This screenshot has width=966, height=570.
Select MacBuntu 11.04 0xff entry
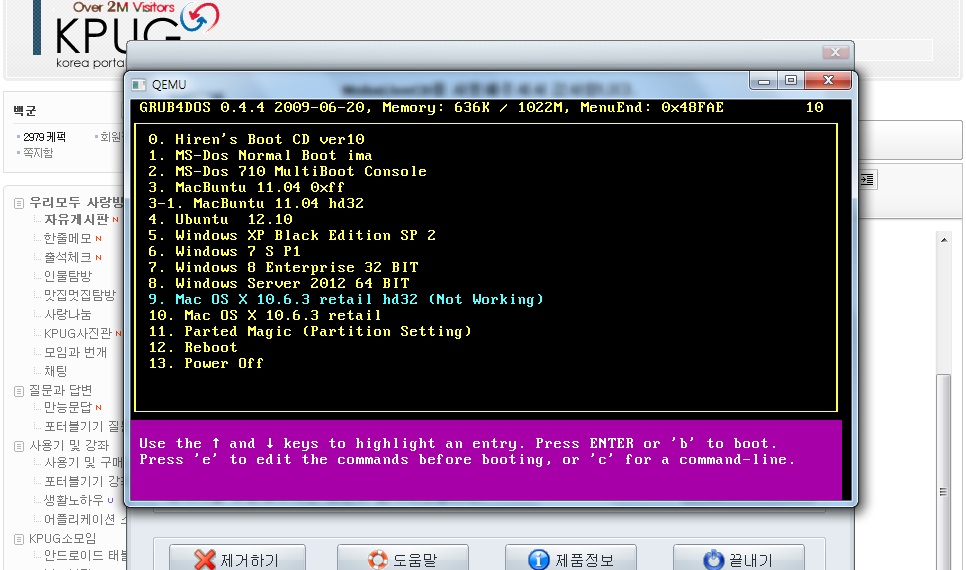tap(246, 187)
